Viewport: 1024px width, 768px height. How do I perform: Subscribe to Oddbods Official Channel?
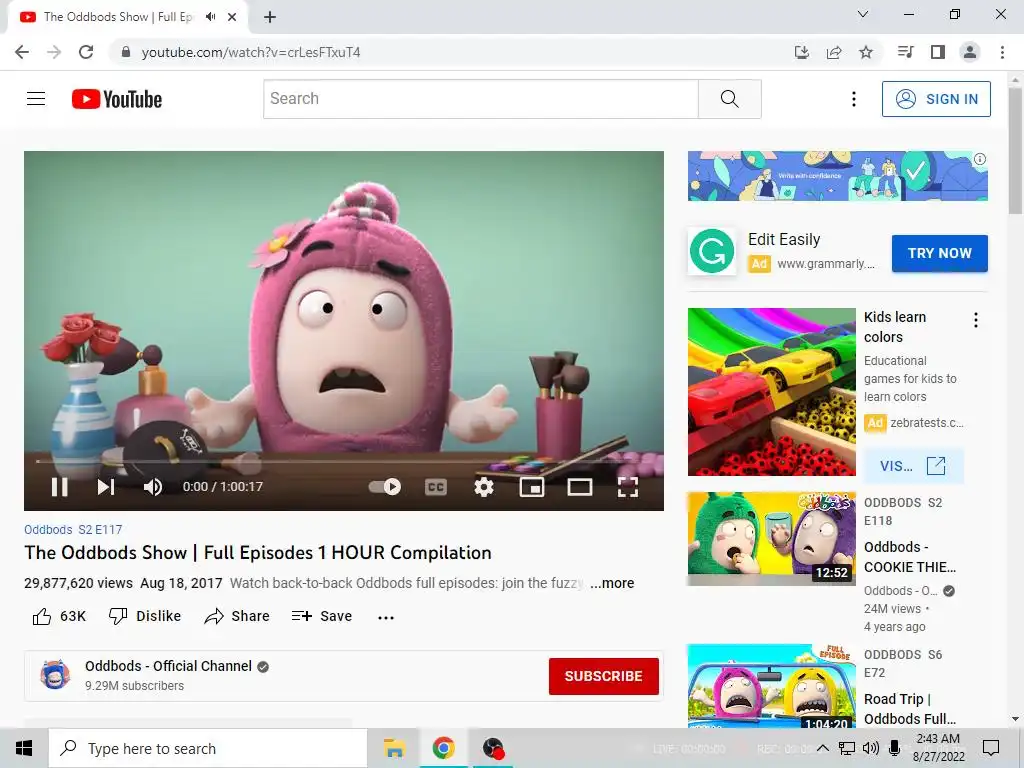(x=603, y=676)
